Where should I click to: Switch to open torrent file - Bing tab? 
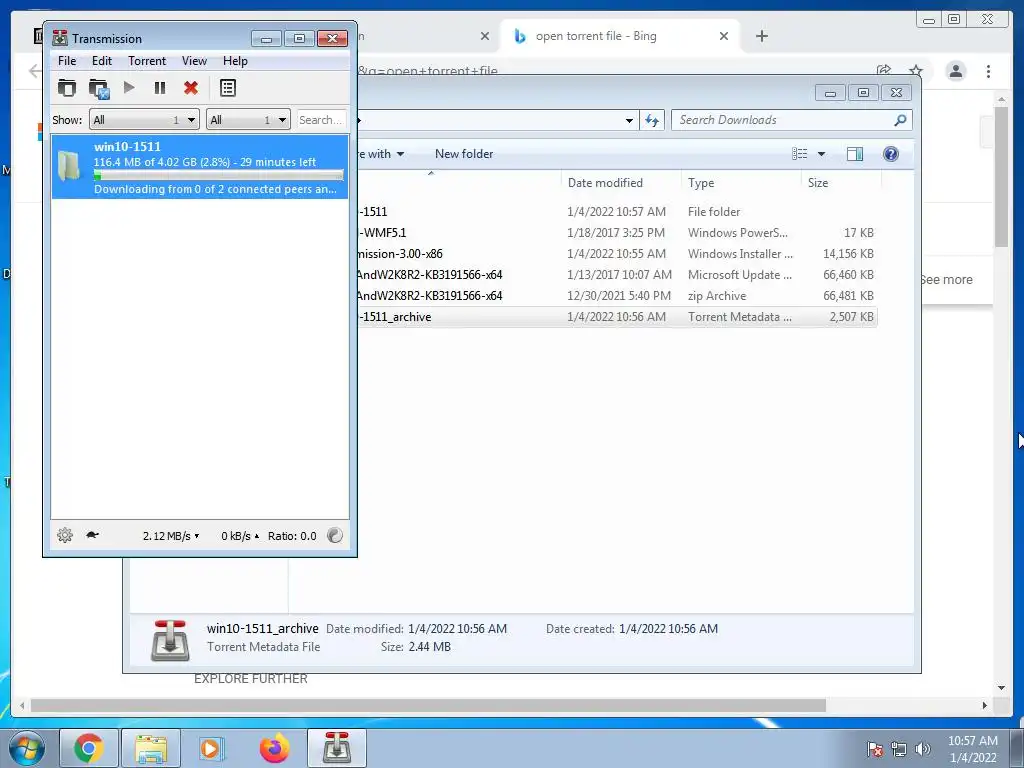(x=620, y=36)
